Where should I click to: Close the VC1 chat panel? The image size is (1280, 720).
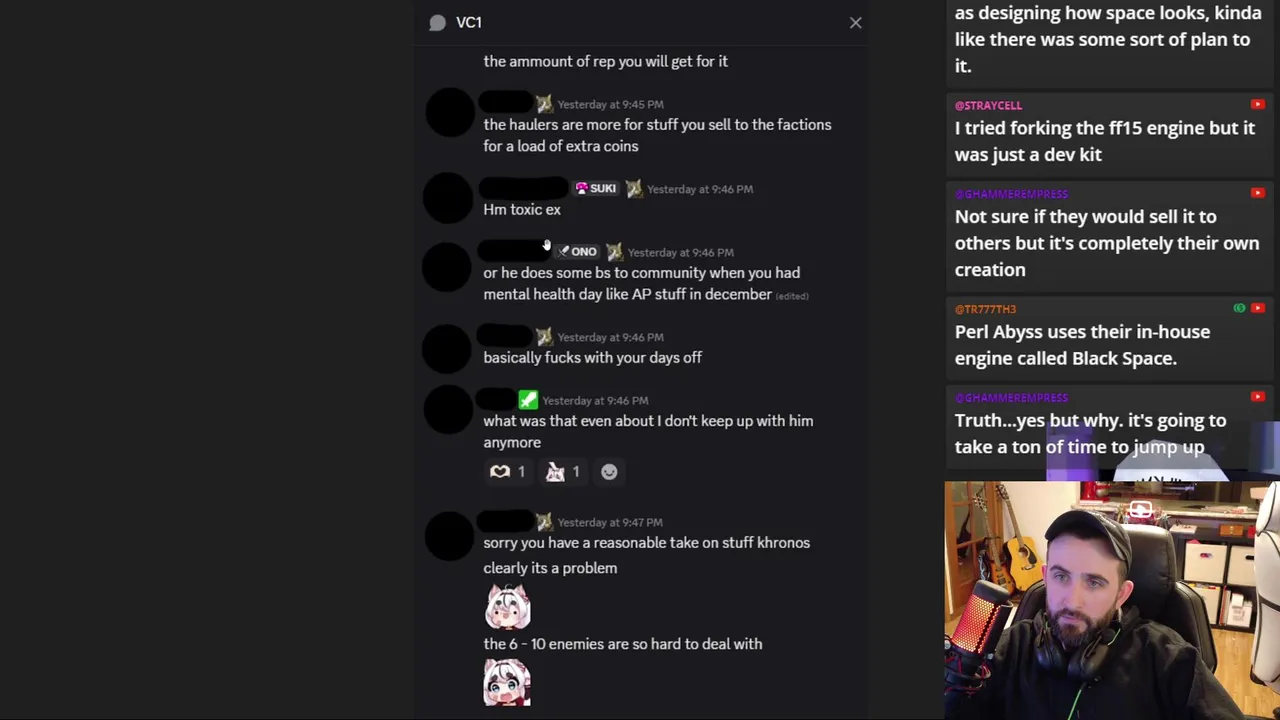point(855,22)
